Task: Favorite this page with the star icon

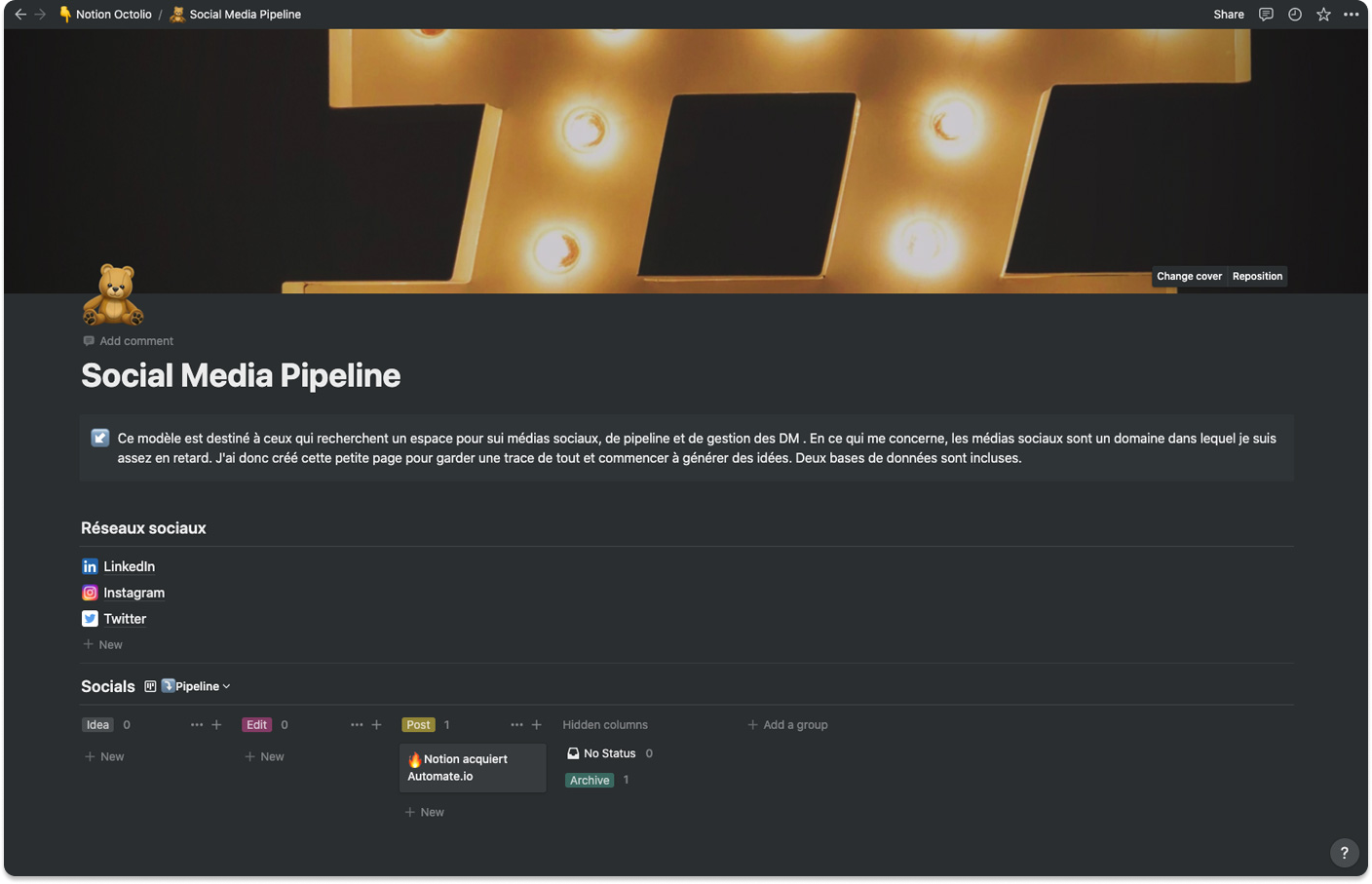Action: tap(1323, 15)
